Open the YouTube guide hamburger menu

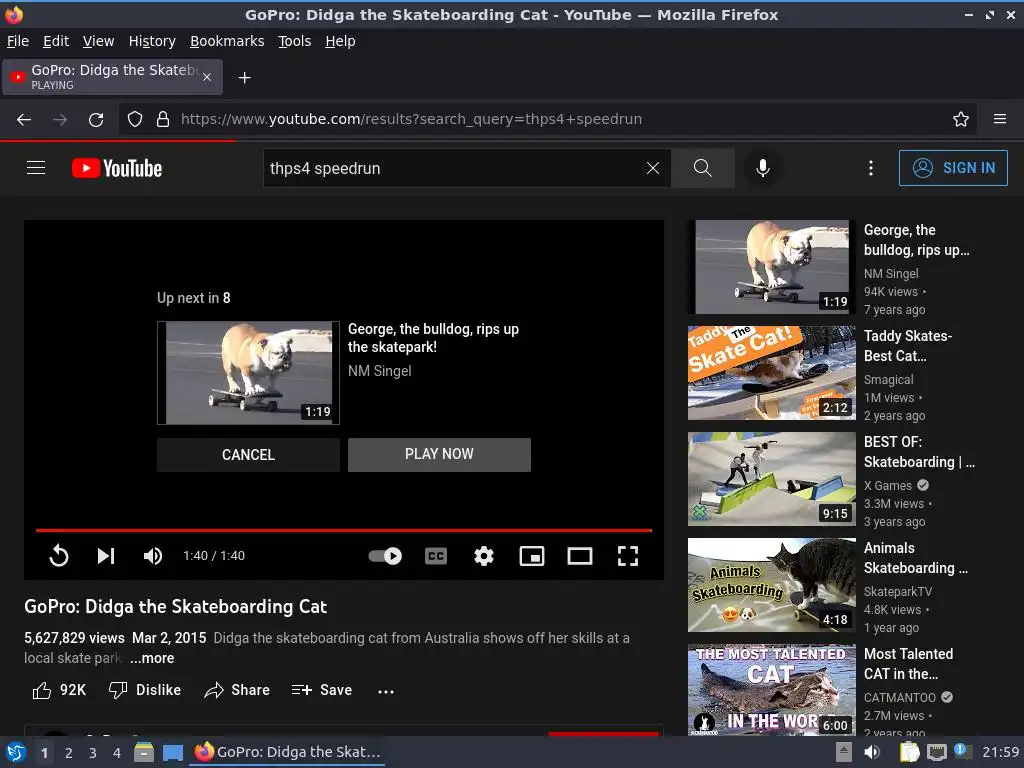[x=36, y=168]
